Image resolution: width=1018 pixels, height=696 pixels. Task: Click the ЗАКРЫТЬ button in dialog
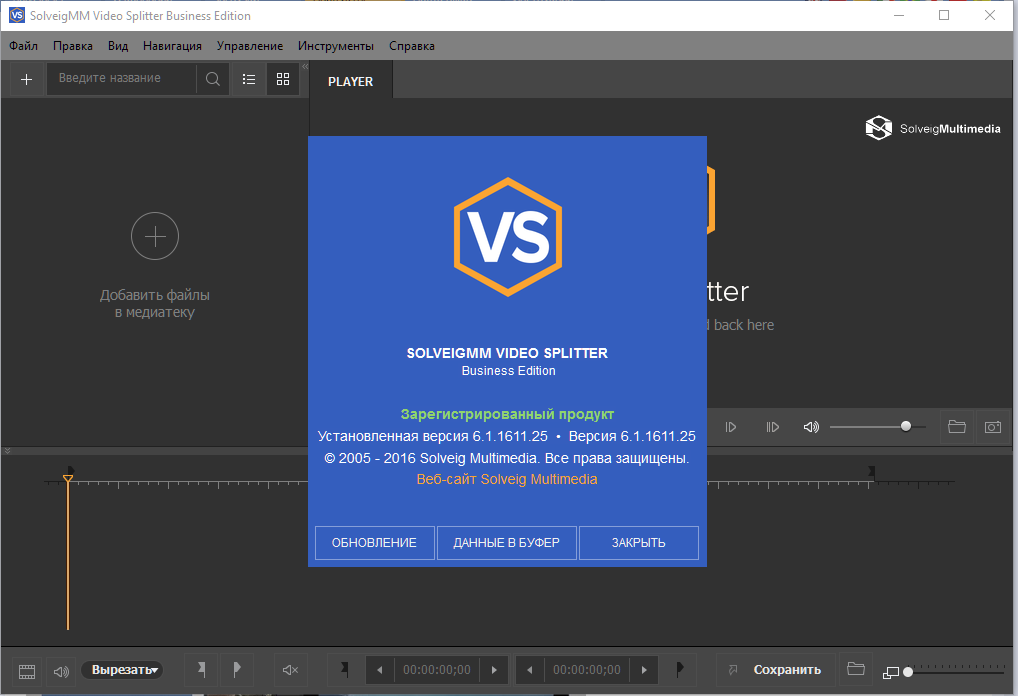pos(638,543)
